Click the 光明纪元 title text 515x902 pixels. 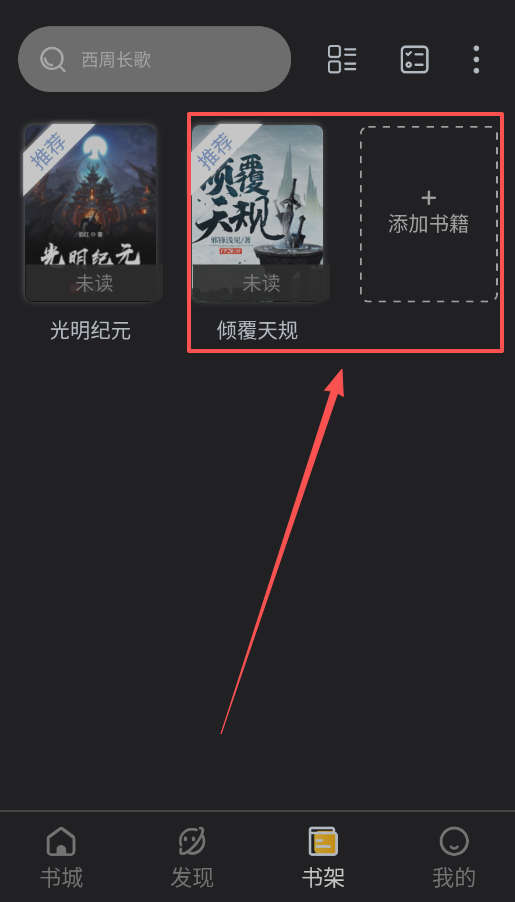[x=90, y=331]
